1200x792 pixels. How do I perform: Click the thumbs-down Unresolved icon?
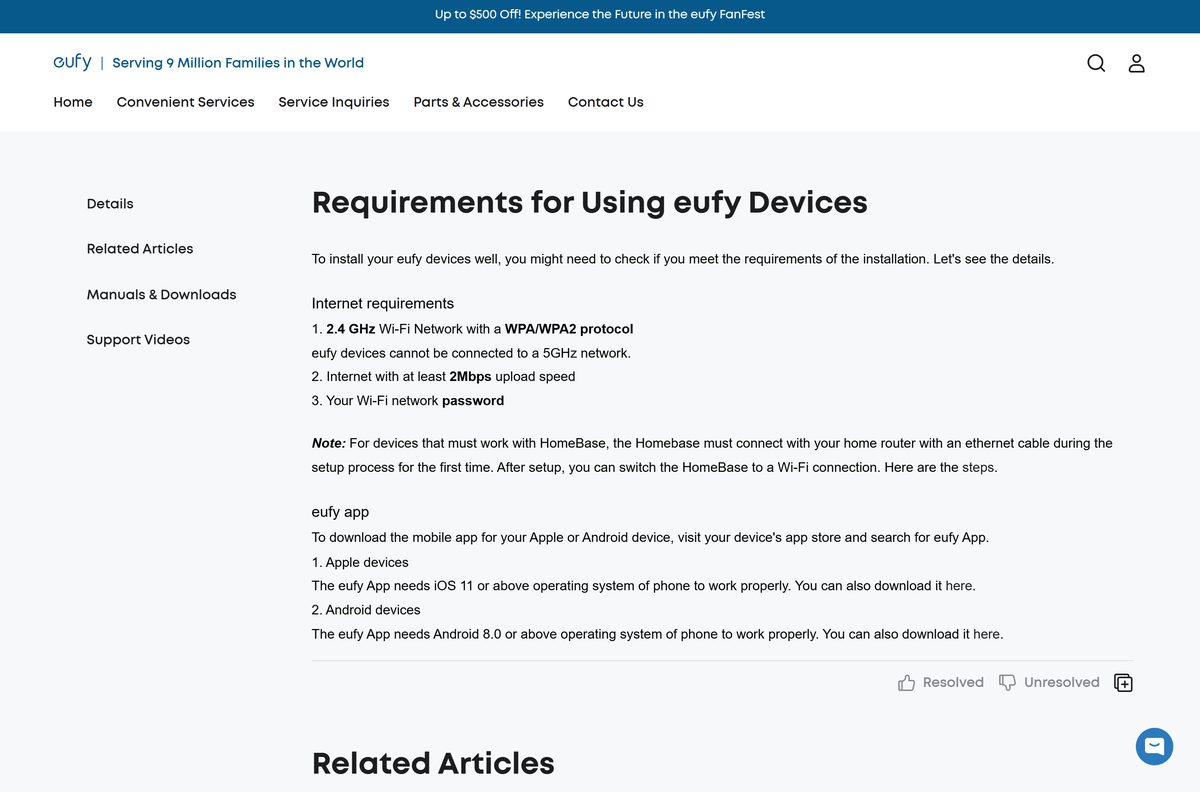1008,682
